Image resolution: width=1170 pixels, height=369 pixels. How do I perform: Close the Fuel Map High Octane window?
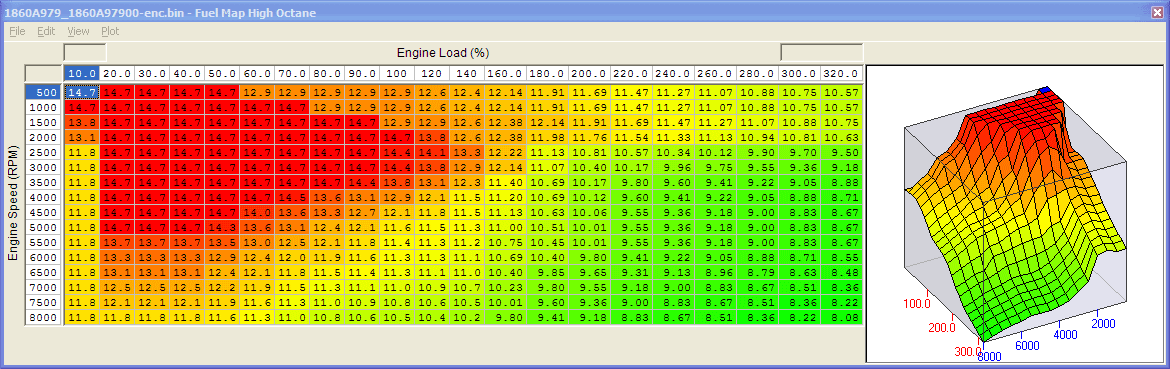(x=1157, y=12)
